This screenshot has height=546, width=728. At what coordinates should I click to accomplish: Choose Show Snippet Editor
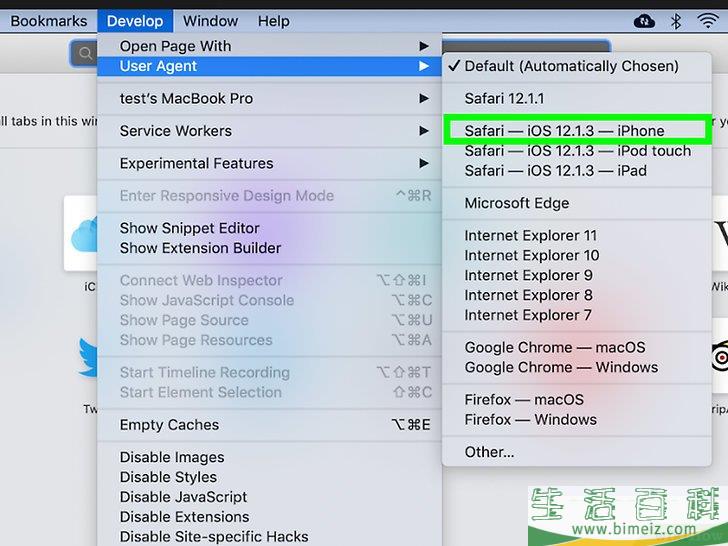(x=269, y=228)
